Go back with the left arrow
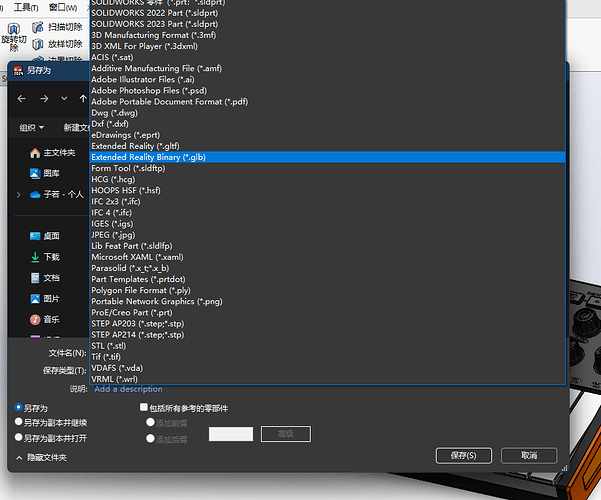601x500 pixels. [21, 99]
